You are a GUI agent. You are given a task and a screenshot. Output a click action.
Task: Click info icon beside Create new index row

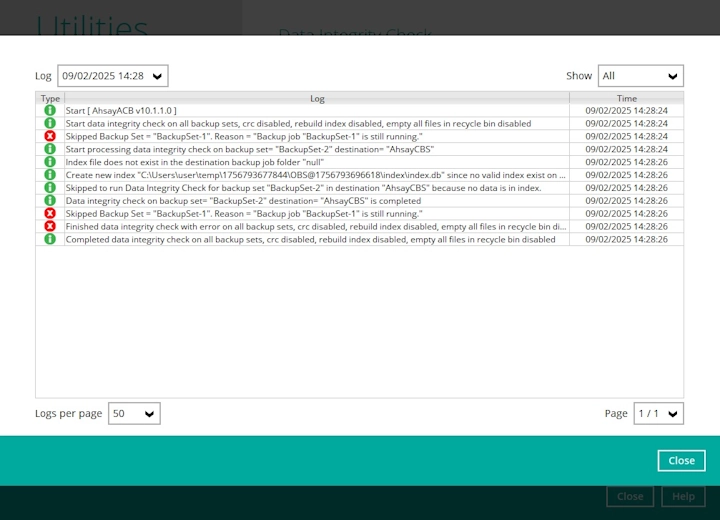[x=50, y=175]
